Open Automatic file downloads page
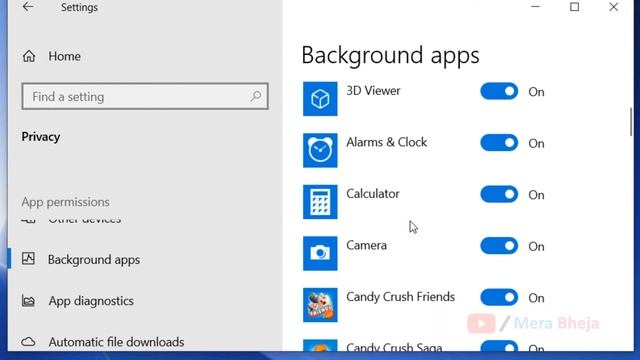 click(116, 342)
